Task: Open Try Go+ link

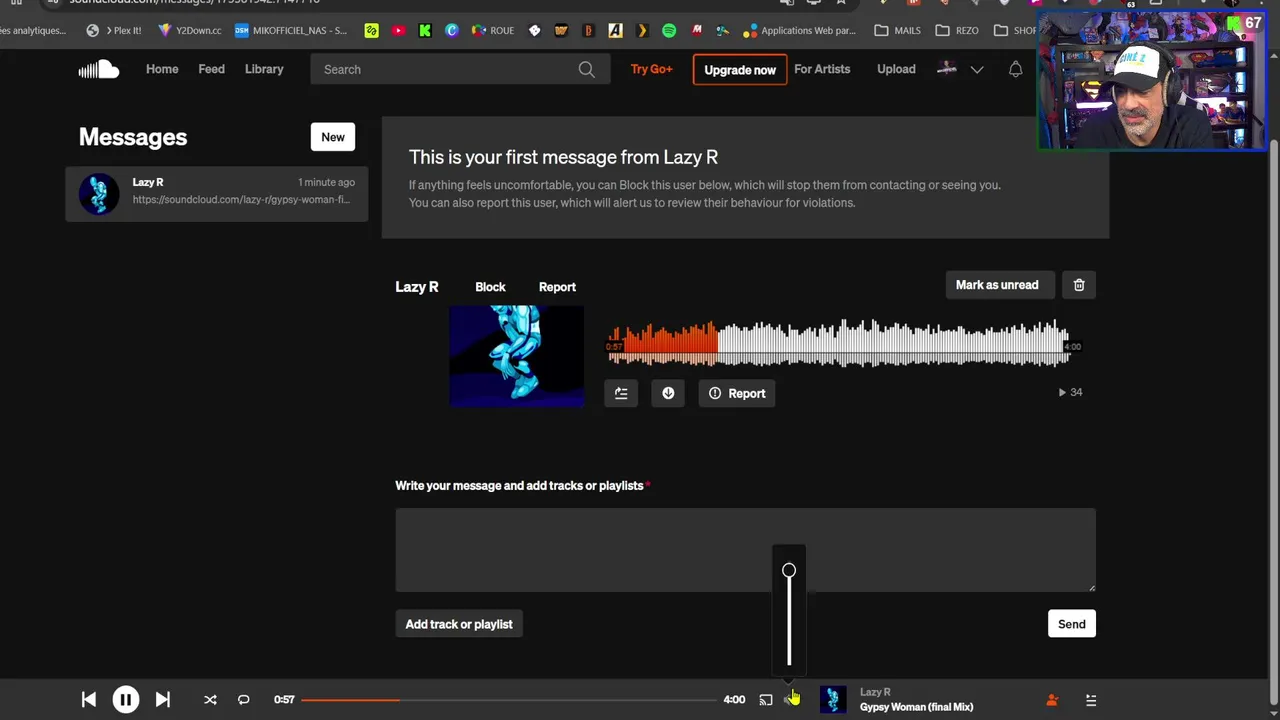Action: click(652, 69)
